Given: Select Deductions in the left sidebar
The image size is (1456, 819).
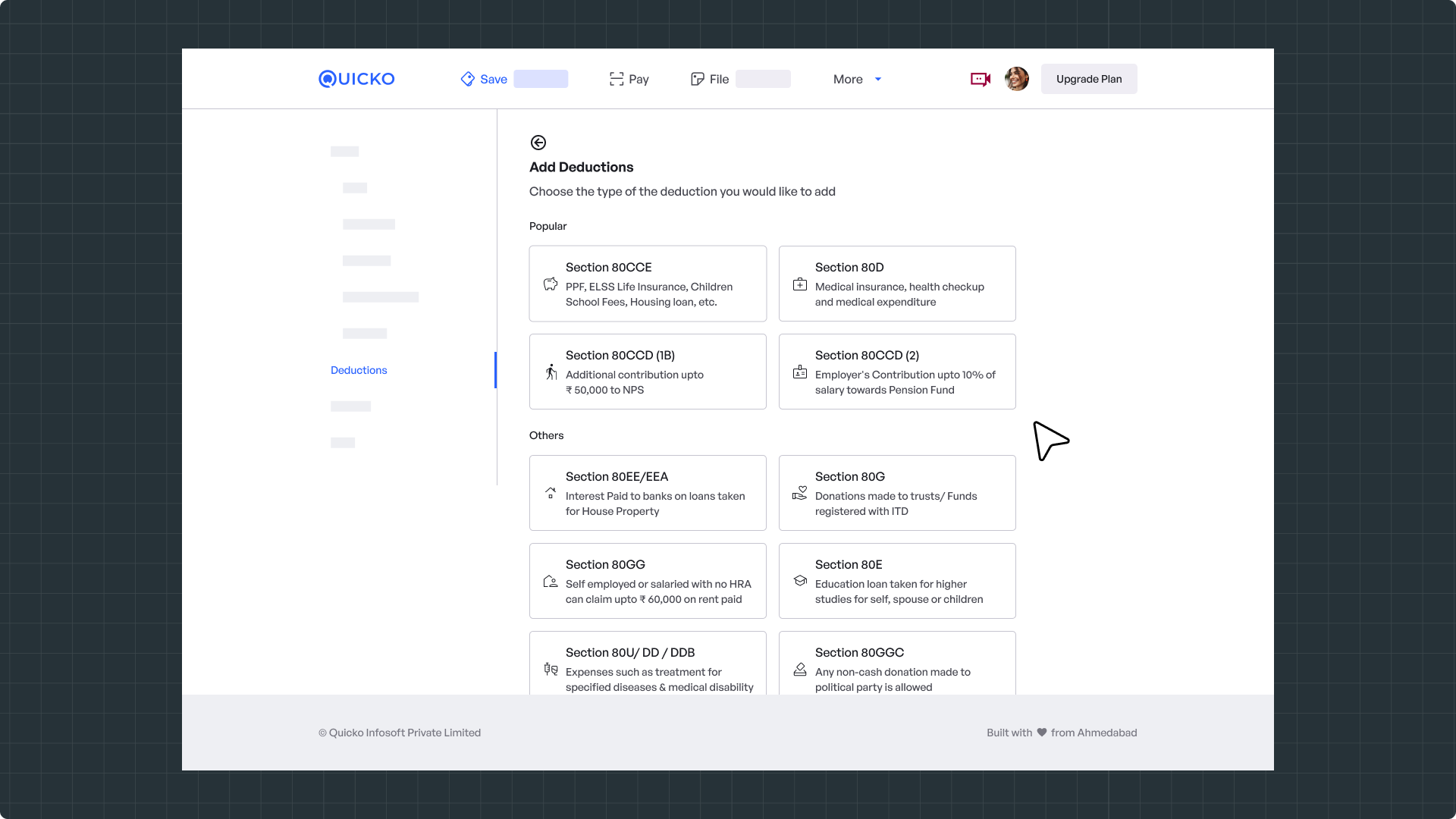Looking at the screenshot, I should point(359,370).
